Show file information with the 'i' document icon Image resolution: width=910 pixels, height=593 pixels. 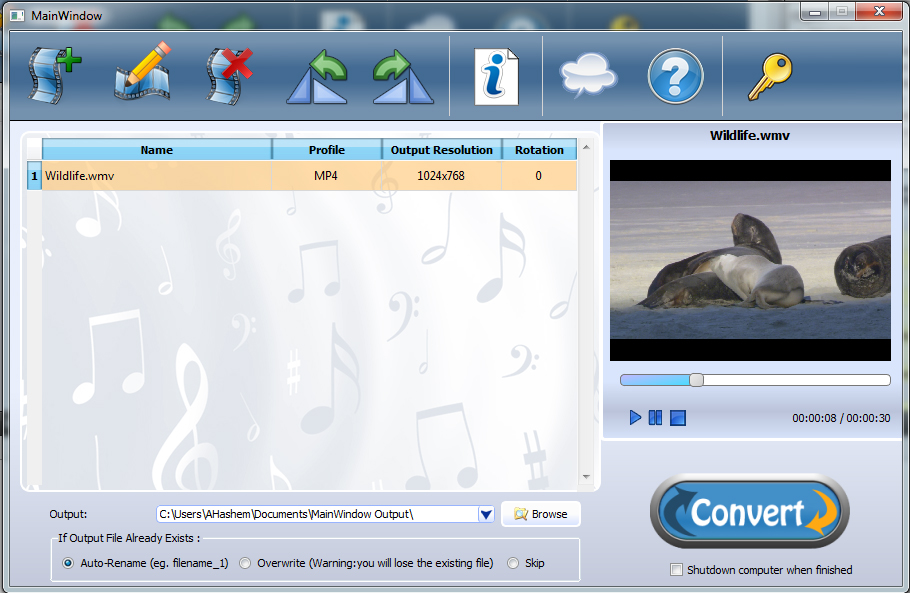tap(496, 77)
